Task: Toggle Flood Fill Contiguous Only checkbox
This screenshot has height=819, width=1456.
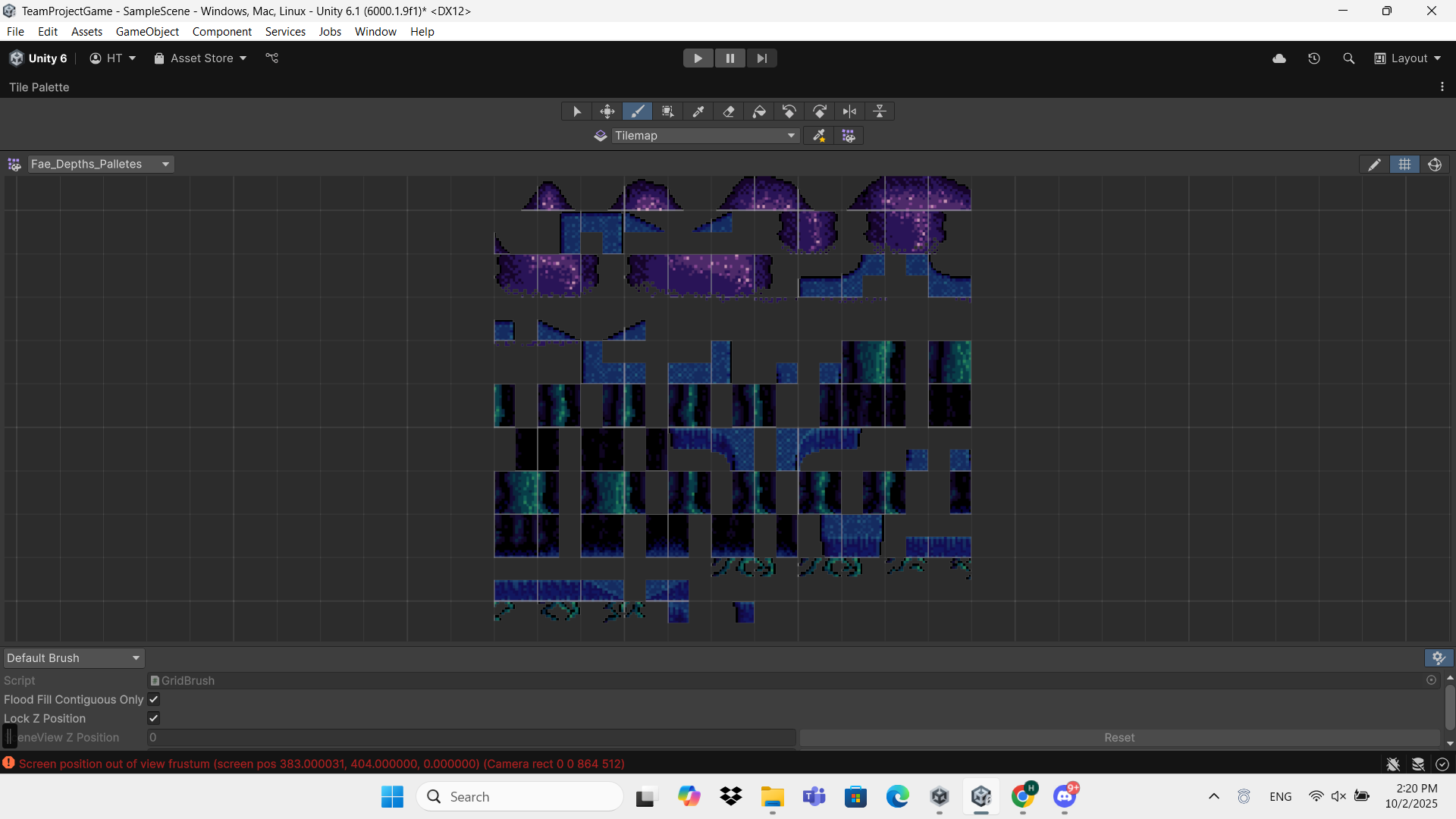Action: [154, 699]
